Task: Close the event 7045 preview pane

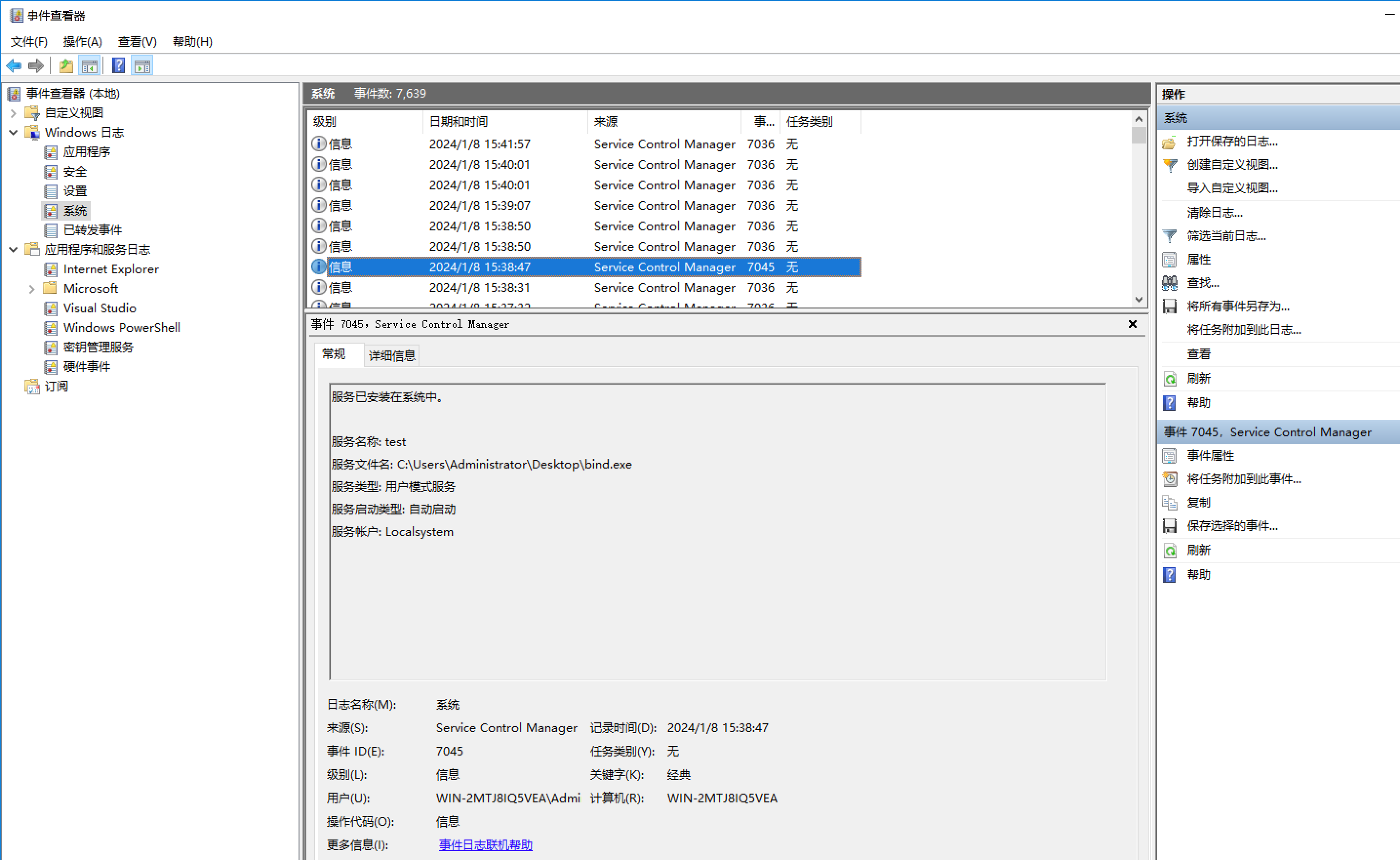Action: [1132, 324]
